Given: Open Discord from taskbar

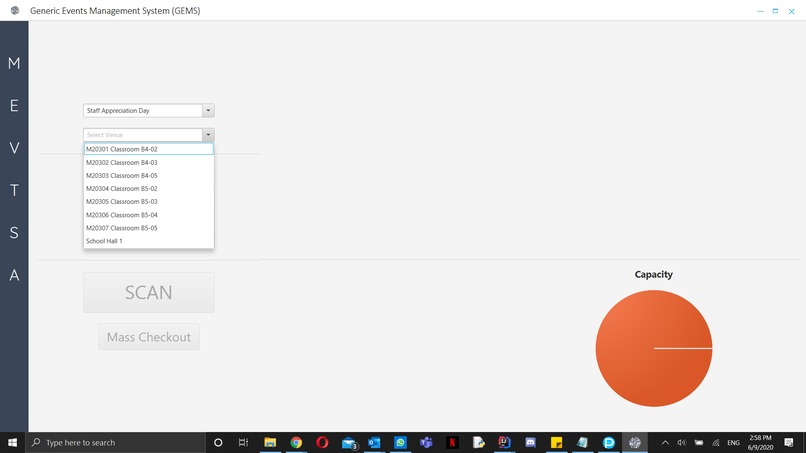Looking at the screenshot, I should 530,442.
